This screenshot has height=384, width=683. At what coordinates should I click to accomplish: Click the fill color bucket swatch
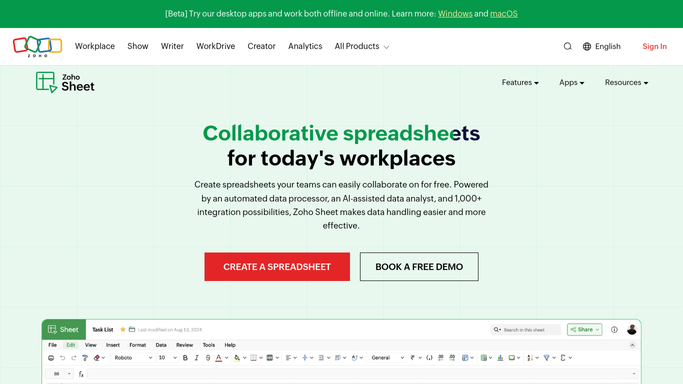[237, 358]
